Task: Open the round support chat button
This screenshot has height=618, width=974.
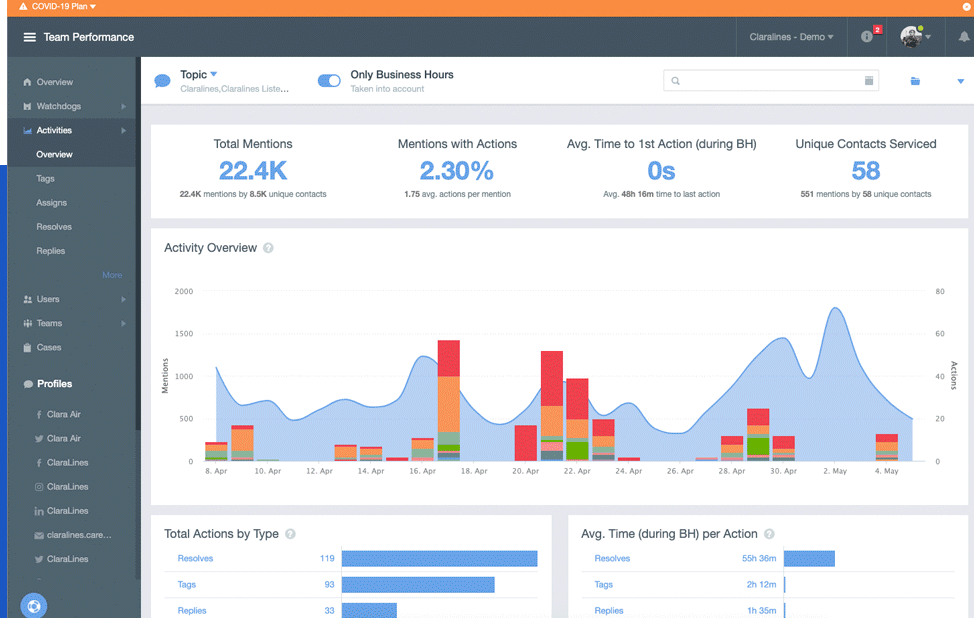Action: [34, 606]
